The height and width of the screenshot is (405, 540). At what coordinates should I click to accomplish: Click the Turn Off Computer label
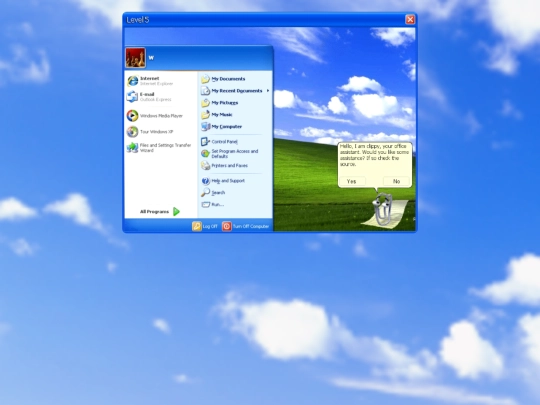tap(251, 226)
